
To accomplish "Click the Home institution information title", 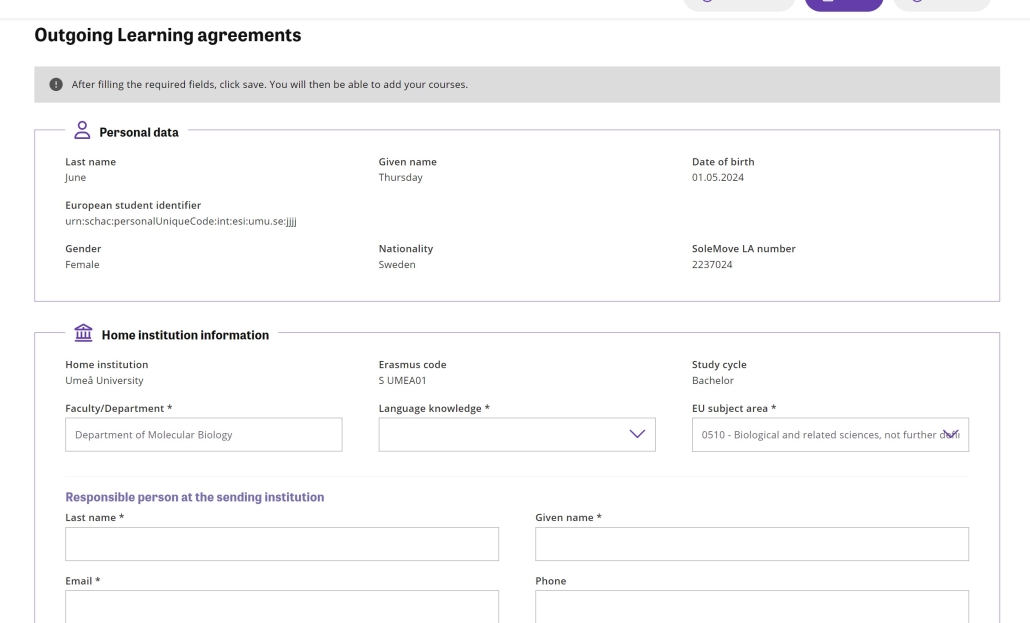I will (x=185, y=335).
